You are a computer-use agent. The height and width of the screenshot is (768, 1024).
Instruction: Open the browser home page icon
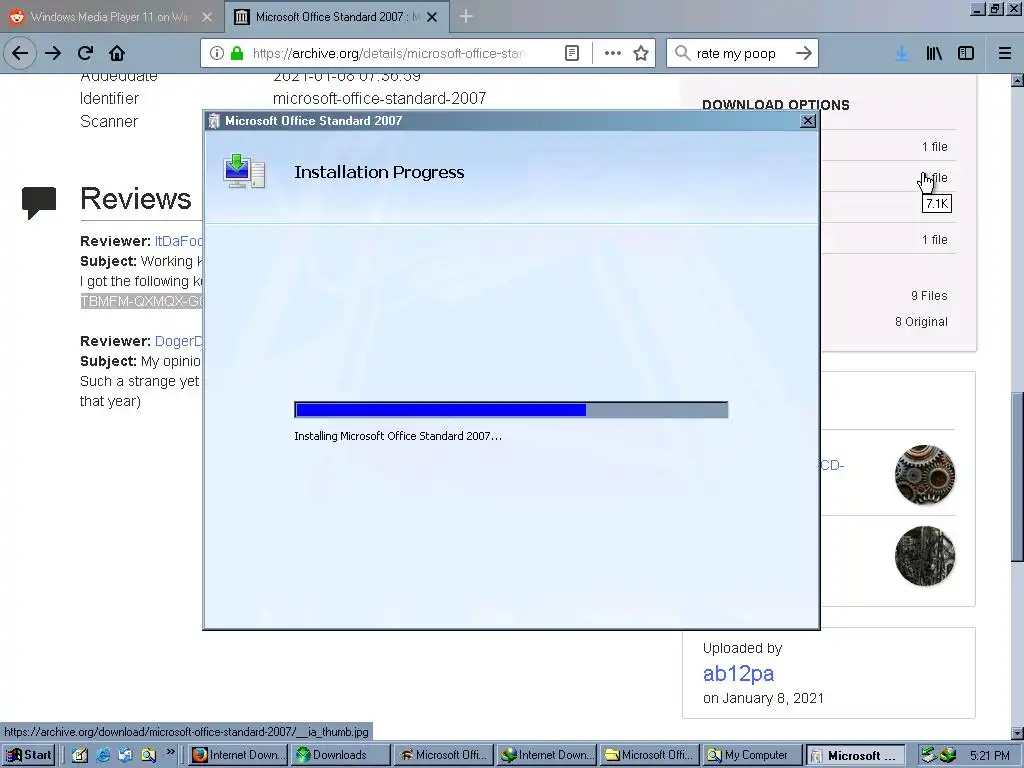click(x=117, y=53)
